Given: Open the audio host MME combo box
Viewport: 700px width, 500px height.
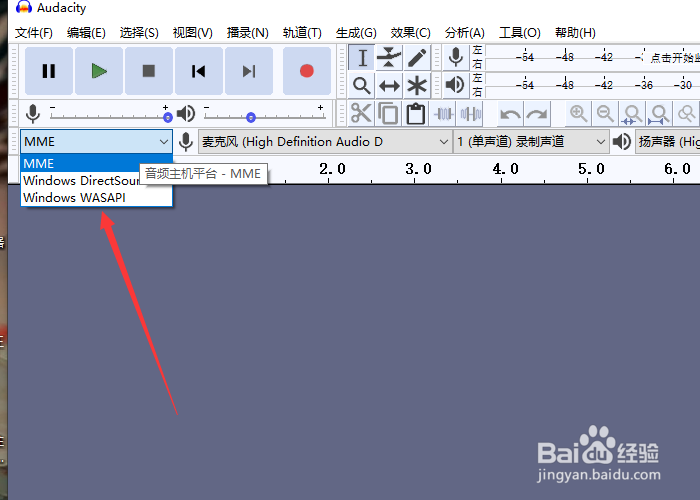Looking at the screenshot, I should 96,142.
